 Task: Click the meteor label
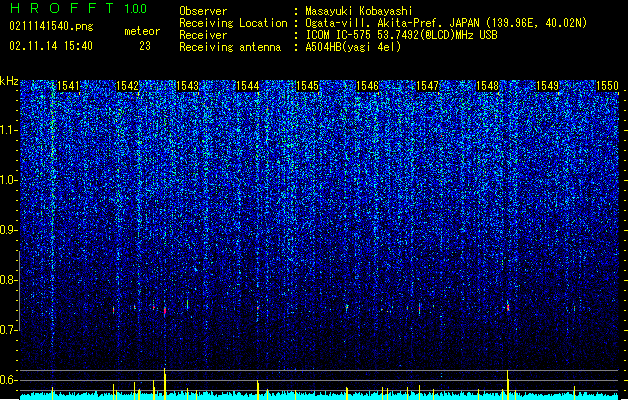(142, 31)
